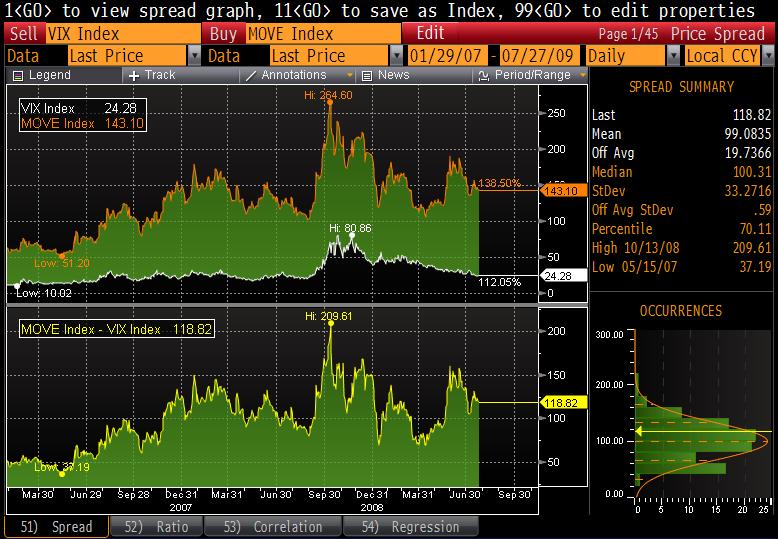Click the yellow arrow marker in Occurrences histogram
This screenshot has height=539, width=778.
[639, 432]
